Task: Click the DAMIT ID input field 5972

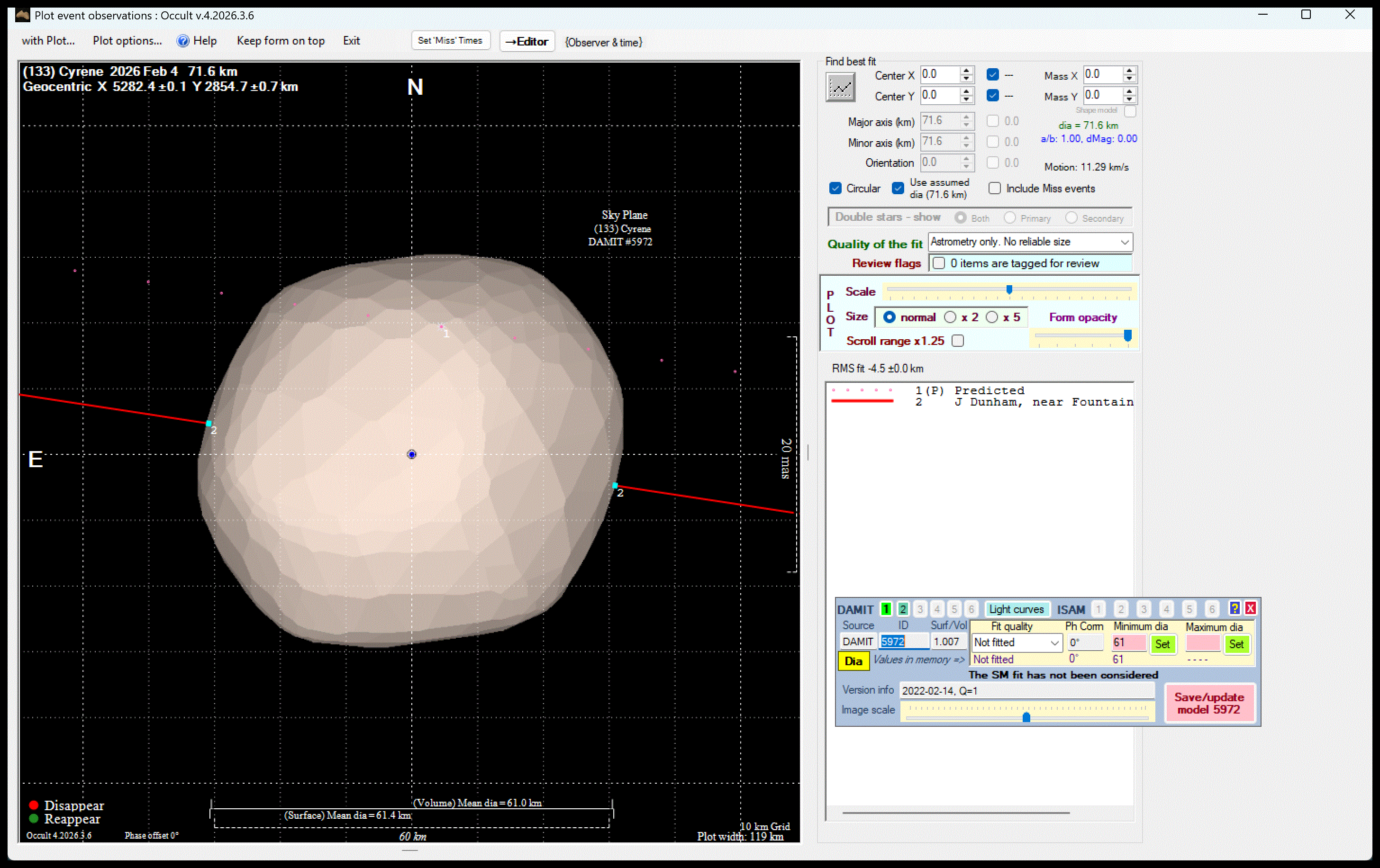Action: tap(903, 642)
